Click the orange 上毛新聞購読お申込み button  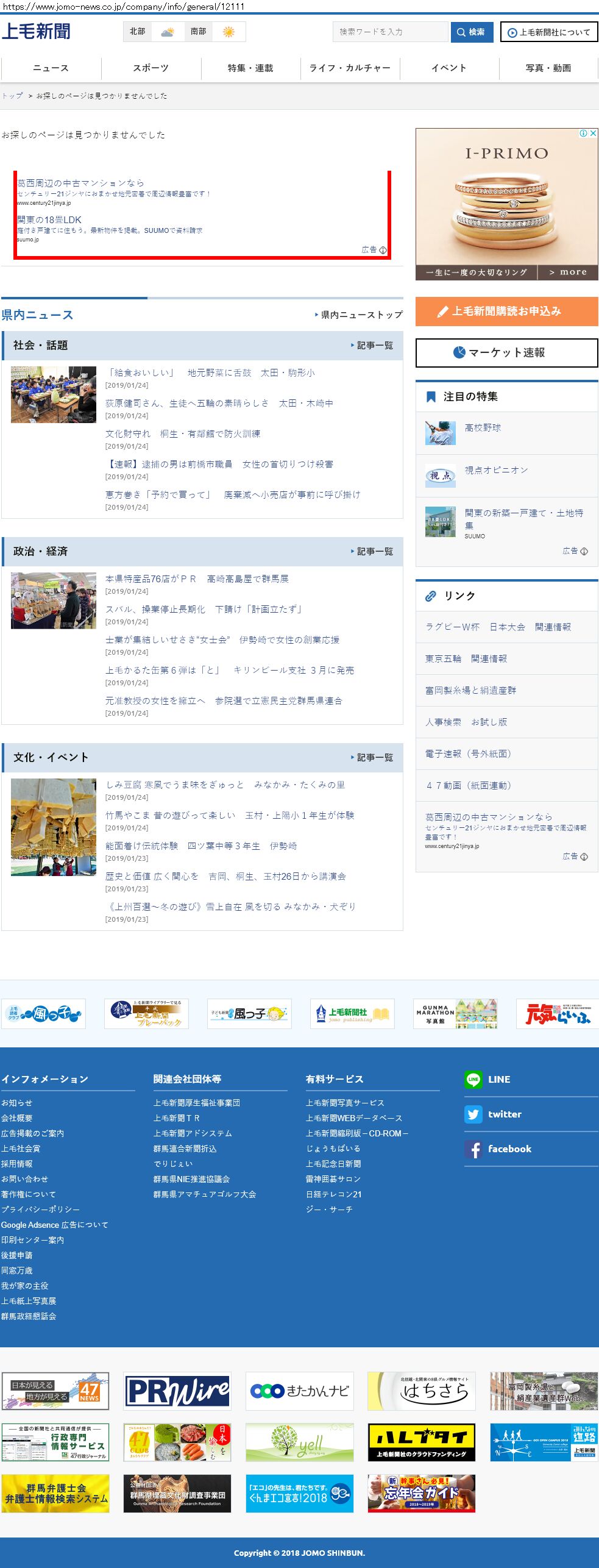[506, 312]
